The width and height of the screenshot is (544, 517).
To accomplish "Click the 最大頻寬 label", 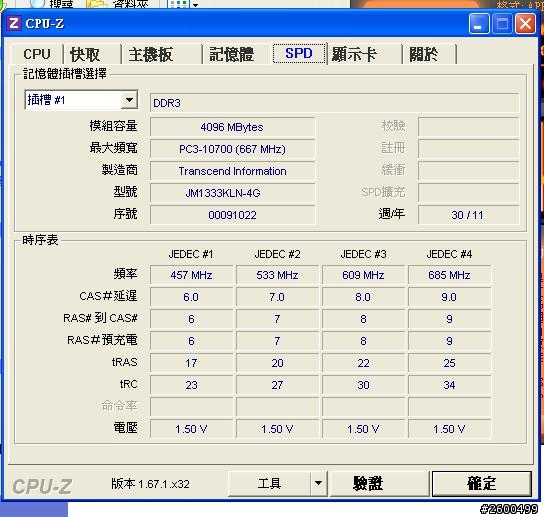I will pyautogui.click(x=113, y=148).
